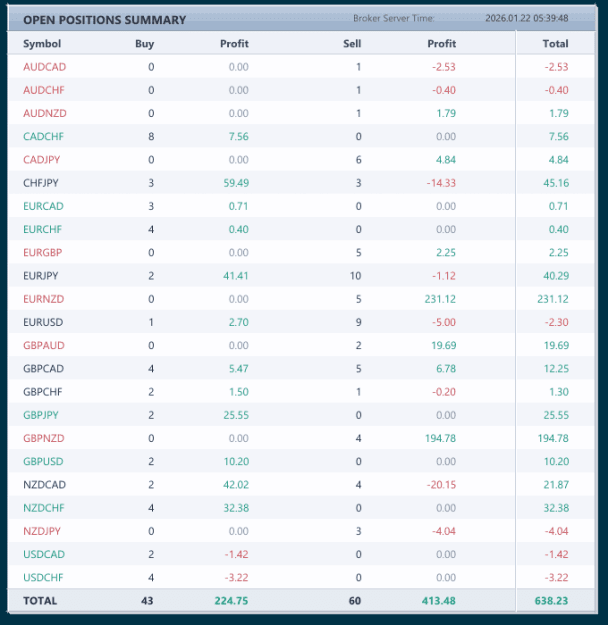Select the CADJPY symbol
608x625 pixels.
tap(41, 159)
